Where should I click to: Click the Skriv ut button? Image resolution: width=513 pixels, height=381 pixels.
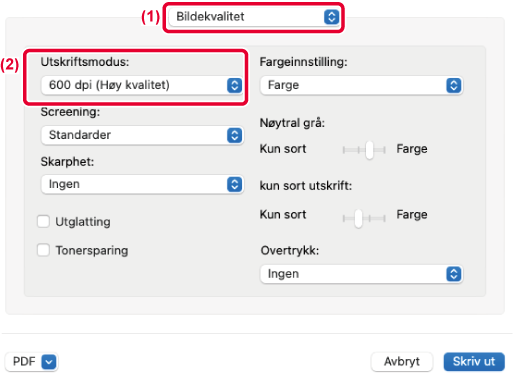[474, 362]
